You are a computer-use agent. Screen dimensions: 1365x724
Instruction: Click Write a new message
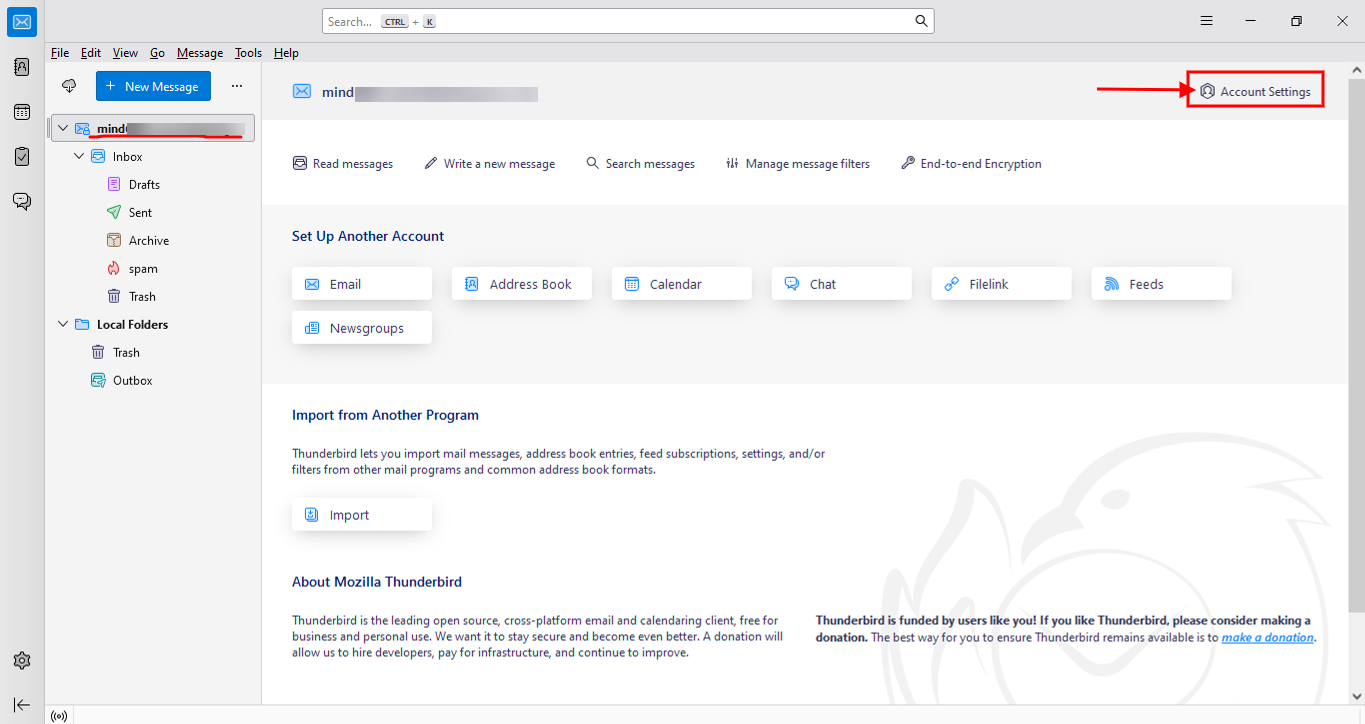coord(490,164)
